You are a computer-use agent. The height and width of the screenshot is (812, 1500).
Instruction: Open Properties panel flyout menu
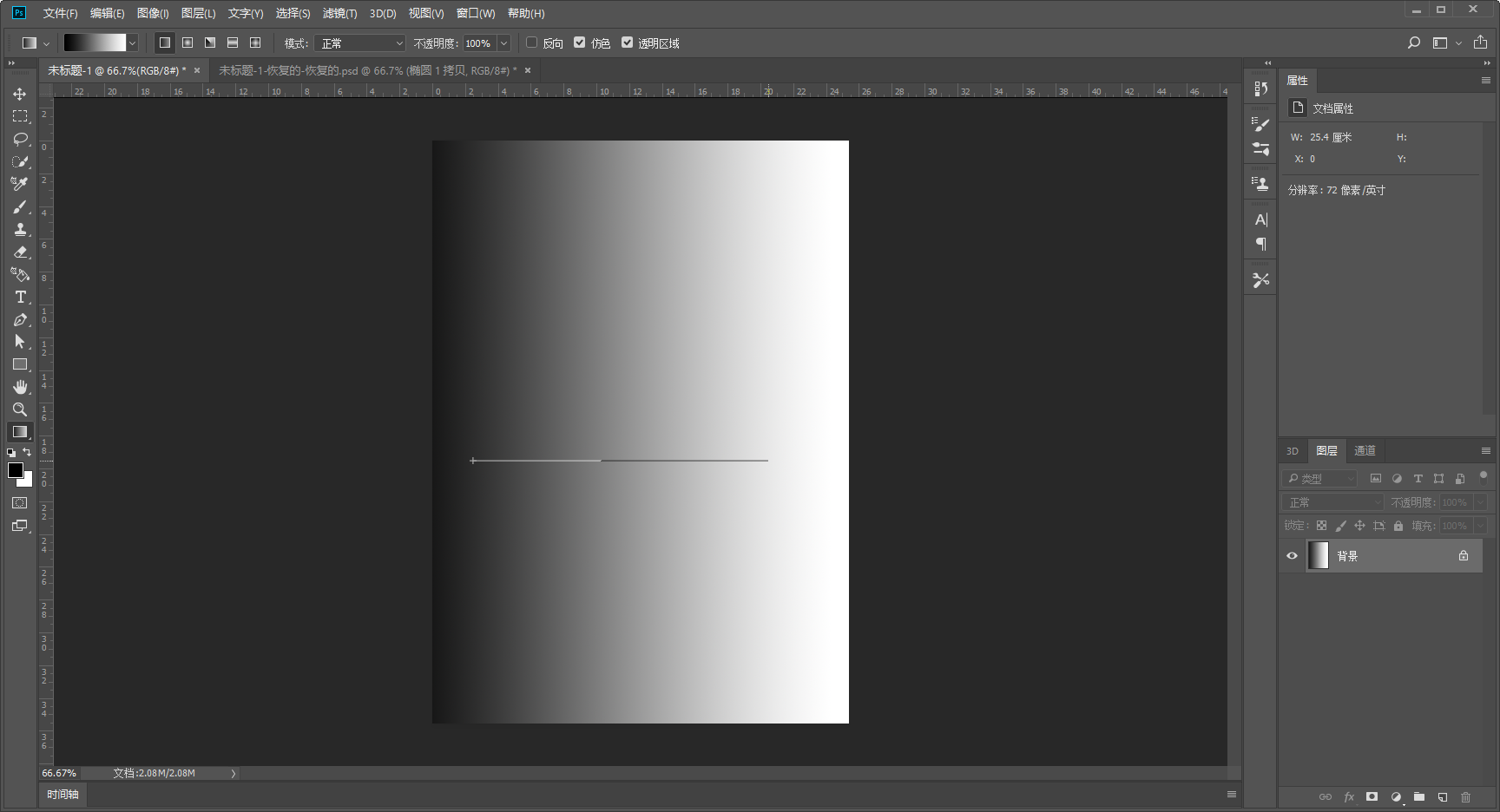coord(1486,81)
